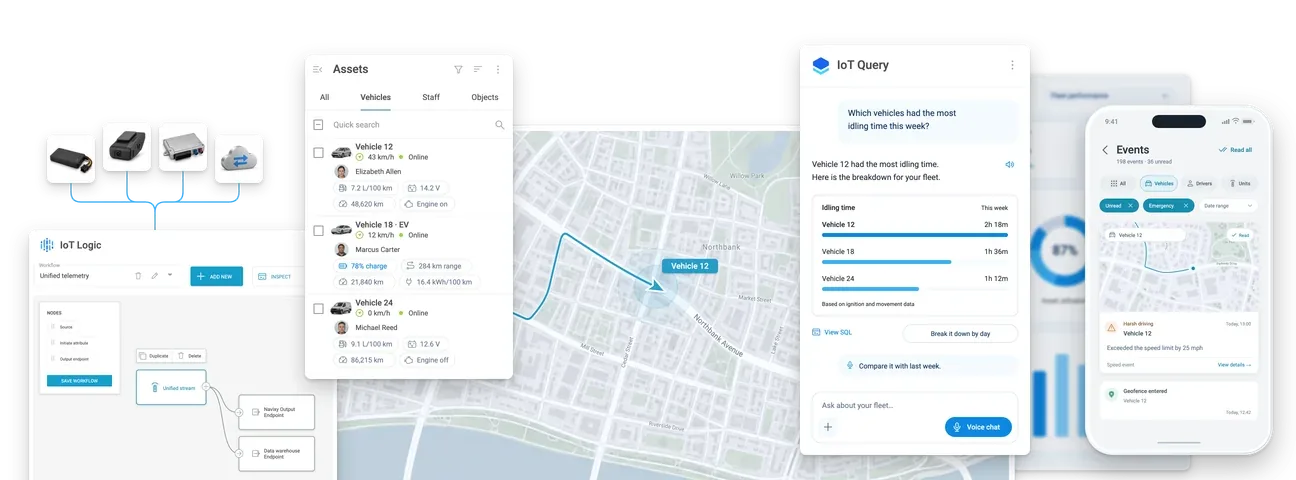Check the Vehicle 18 · EV checkbox
1296x480 pixels.
point(318,230)
